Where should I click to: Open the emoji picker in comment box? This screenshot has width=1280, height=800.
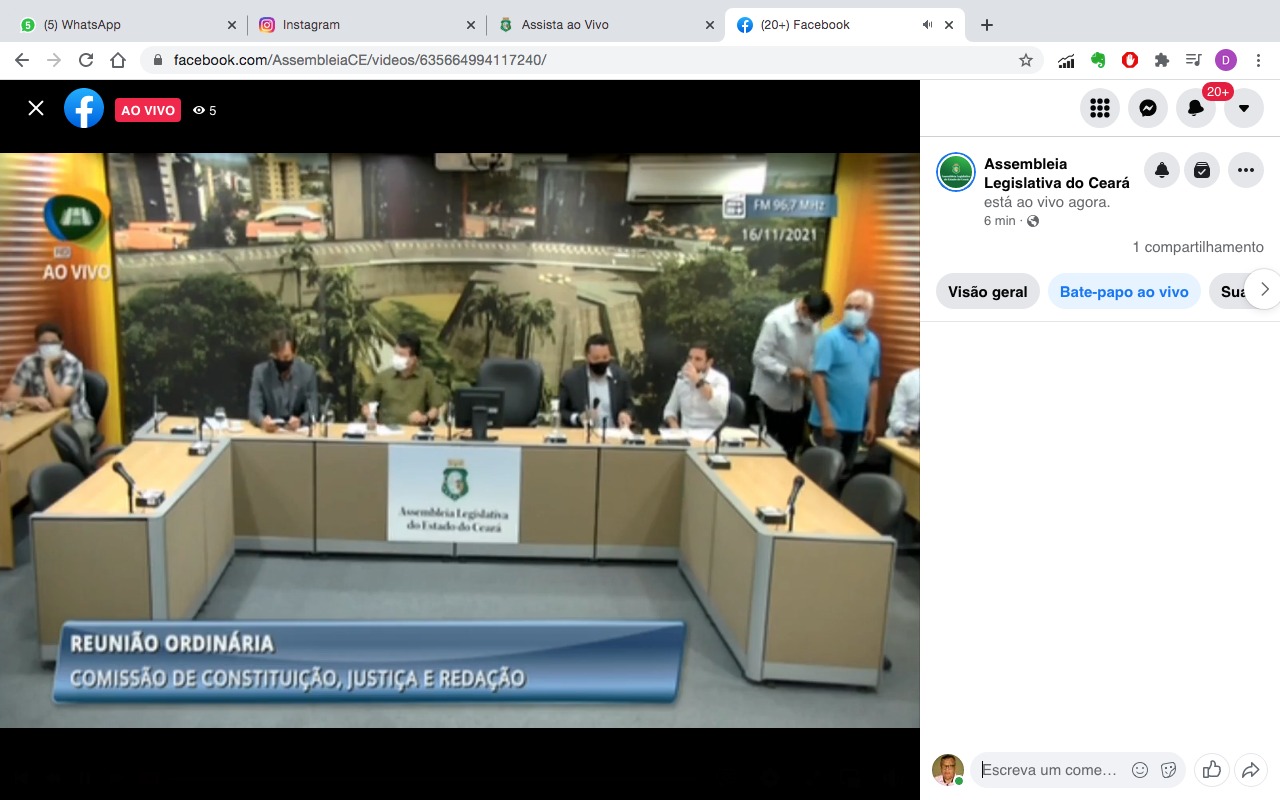[1139, 770]
